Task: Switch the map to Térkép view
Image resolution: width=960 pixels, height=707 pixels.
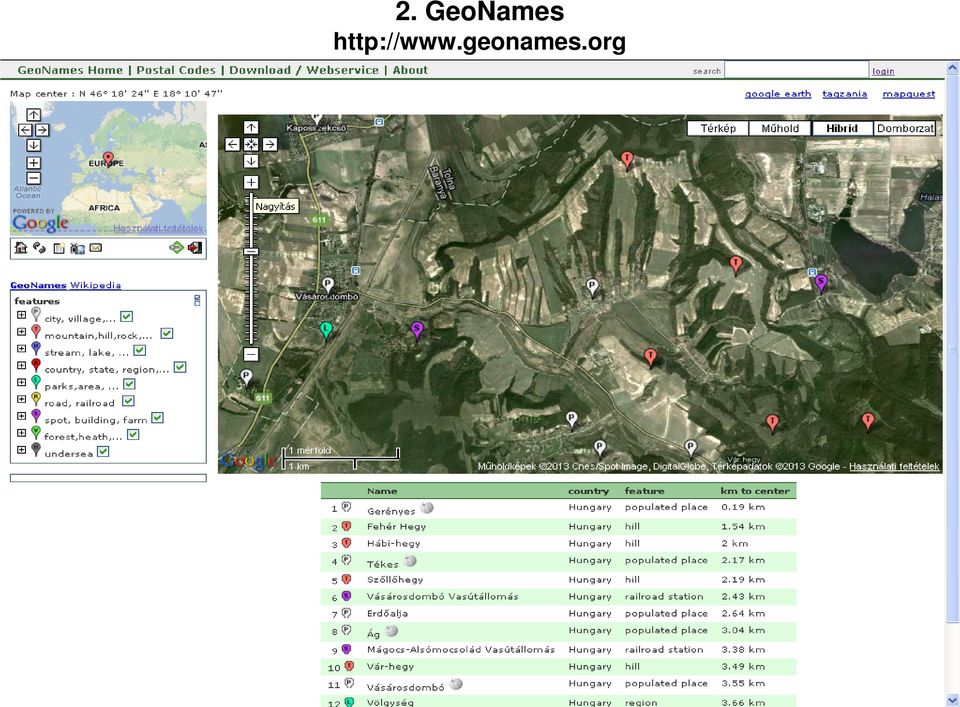Action: coord(718,129)
